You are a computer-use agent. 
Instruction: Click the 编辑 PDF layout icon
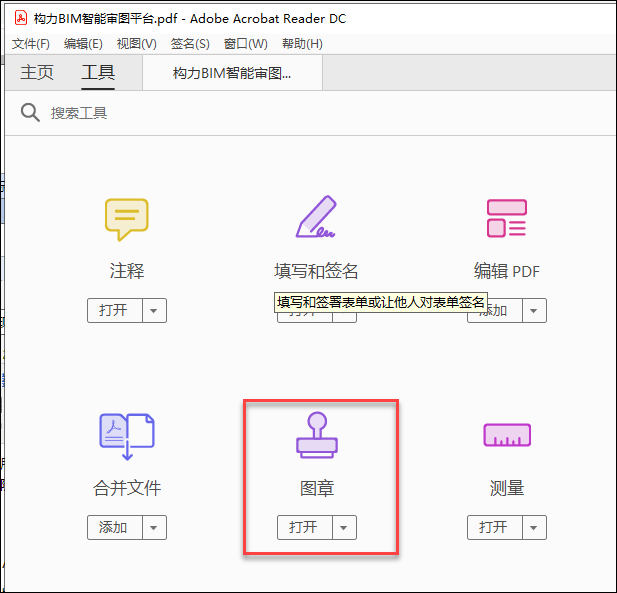pos(506,218)
